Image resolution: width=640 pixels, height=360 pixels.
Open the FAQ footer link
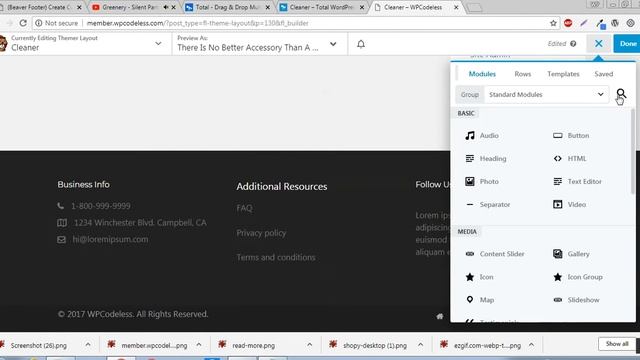[x=244, y=208]
